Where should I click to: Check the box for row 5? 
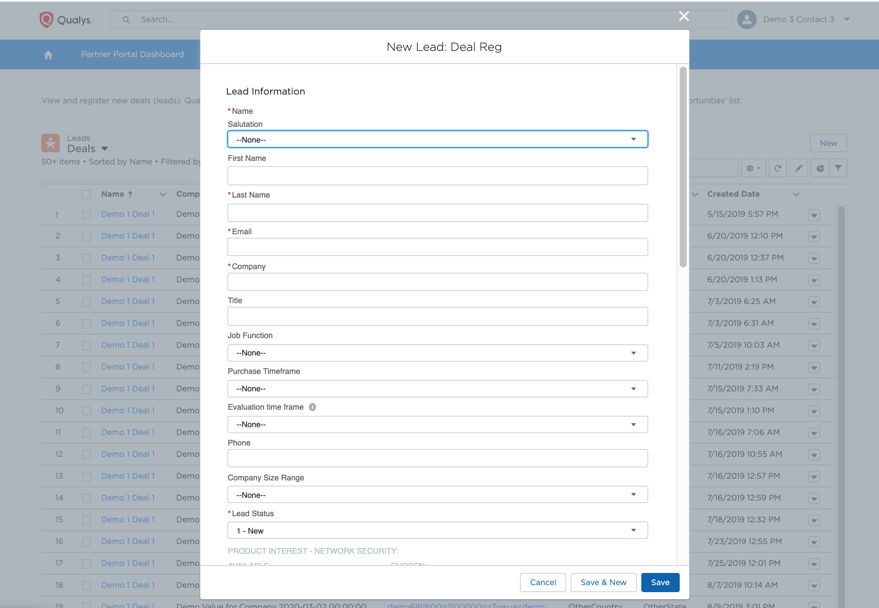[86, 302]
